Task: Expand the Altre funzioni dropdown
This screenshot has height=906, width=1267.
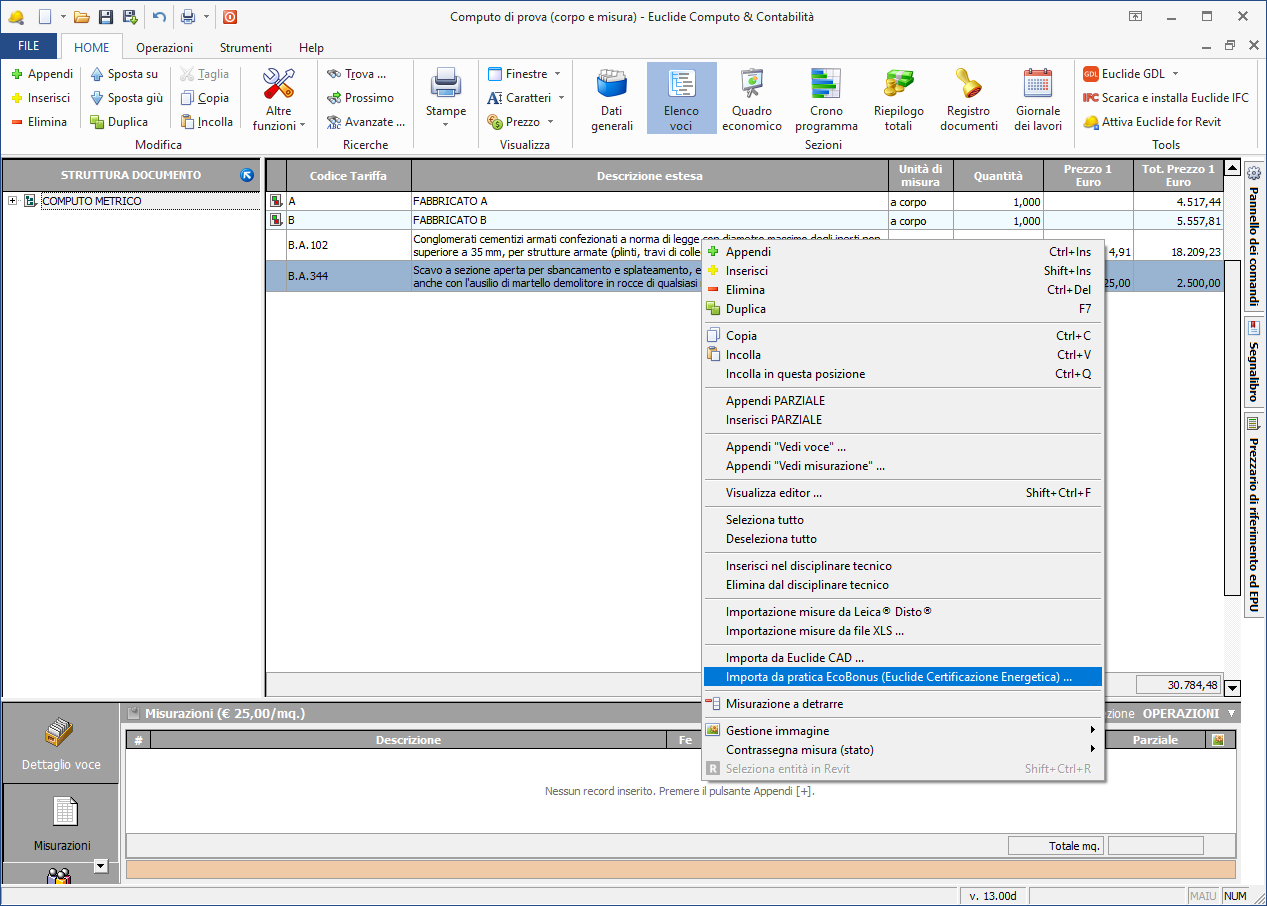Action: (x=279, y=99)
